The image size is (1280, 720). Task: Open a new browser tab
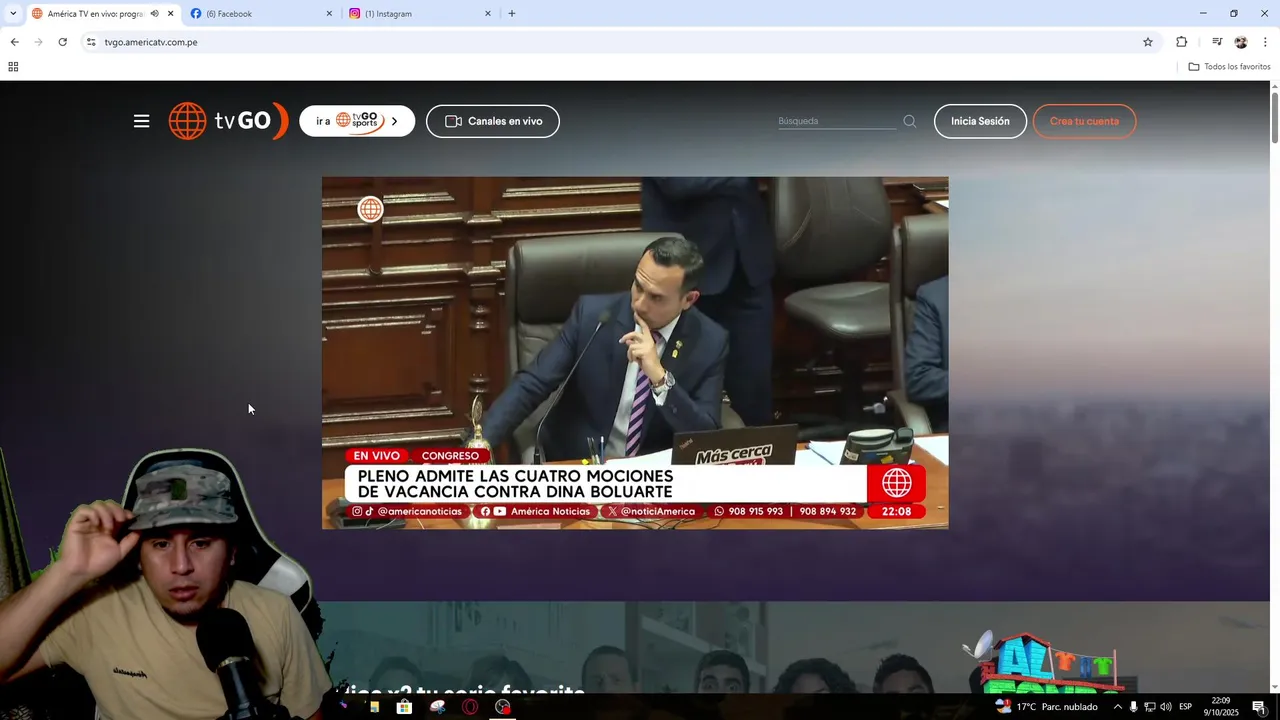pyautogui.click(x=512, y=14)
